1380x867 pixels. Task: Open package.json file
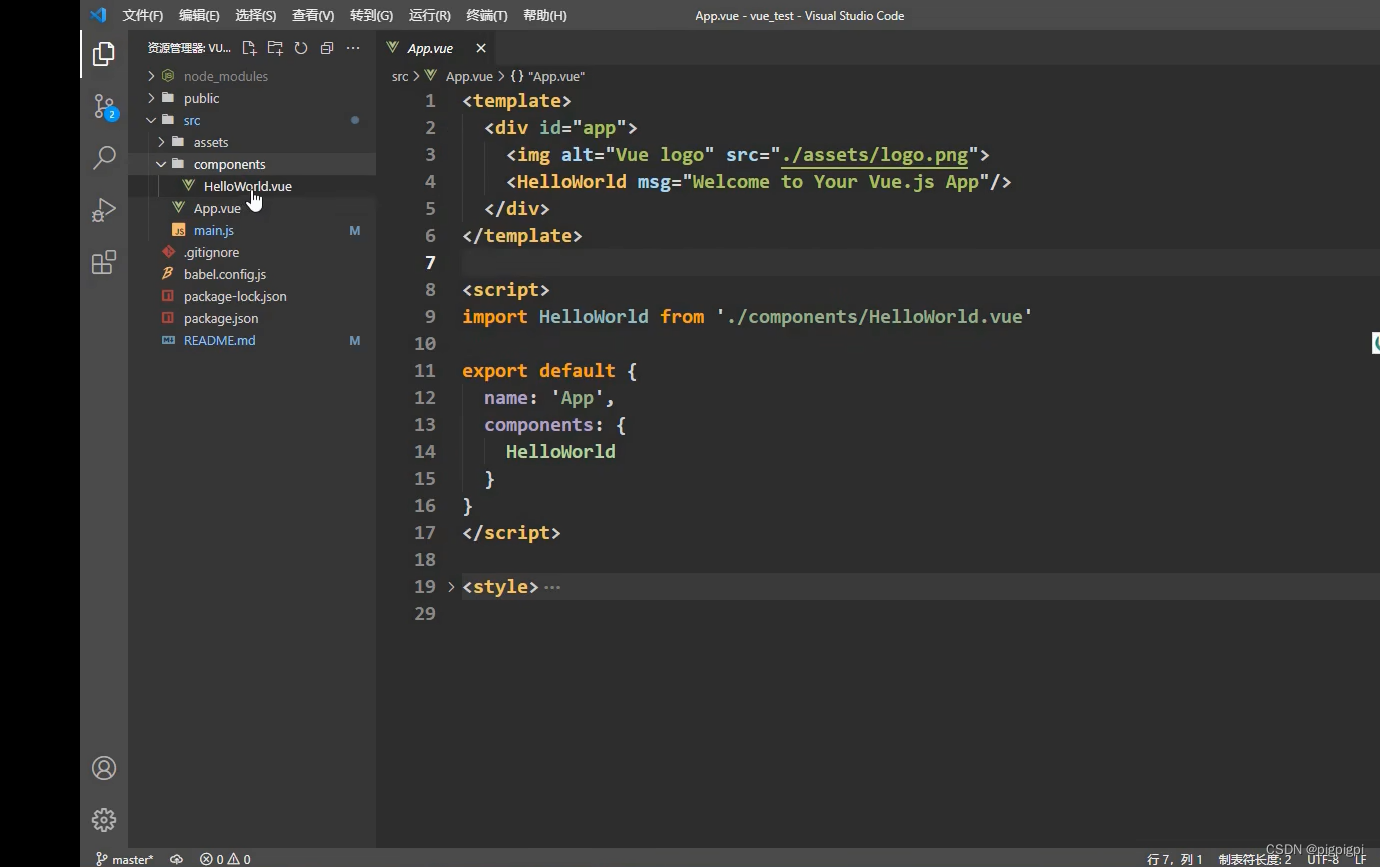[220, 318]
